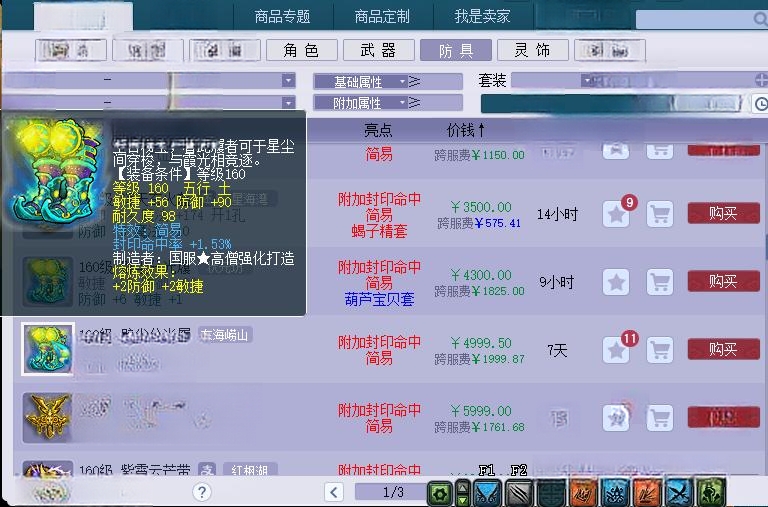Select the 灵饰 category tab
The height and width of the screenshot is (507, 768).
[x=532, y=50]
